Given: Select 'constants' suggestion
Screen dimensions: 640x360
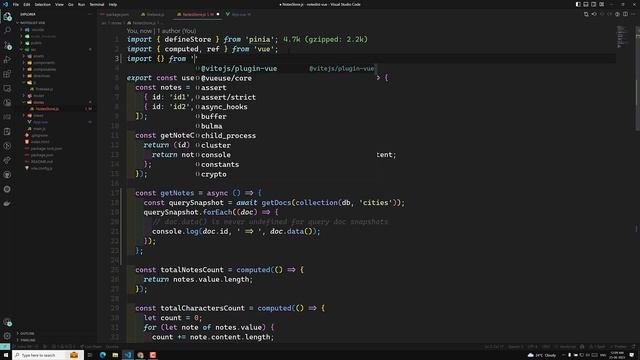Looking at the screenshot, I should (285, 164).
